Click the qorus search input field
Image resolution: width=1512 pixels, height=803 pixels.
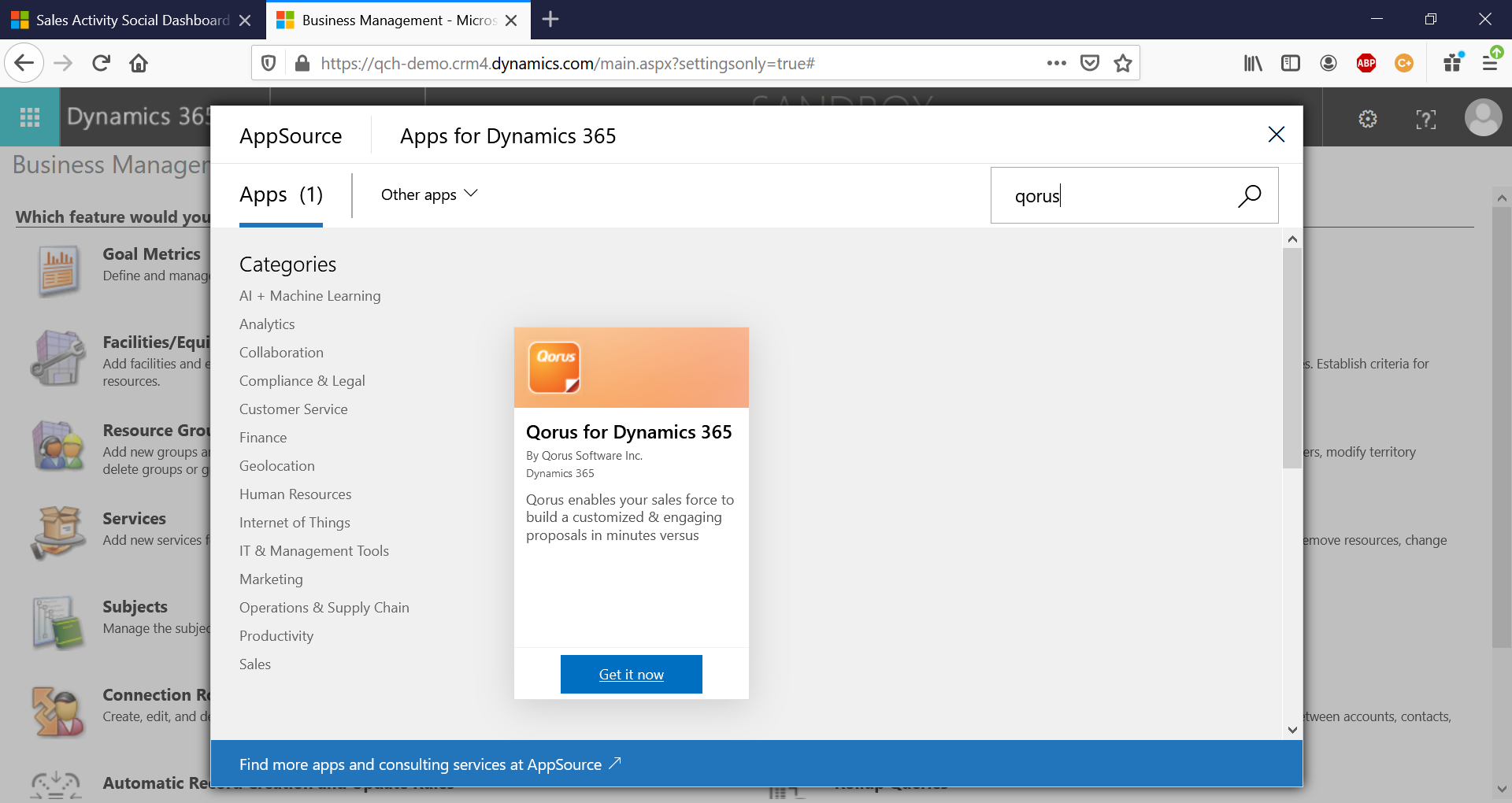tap(1110, 195)
